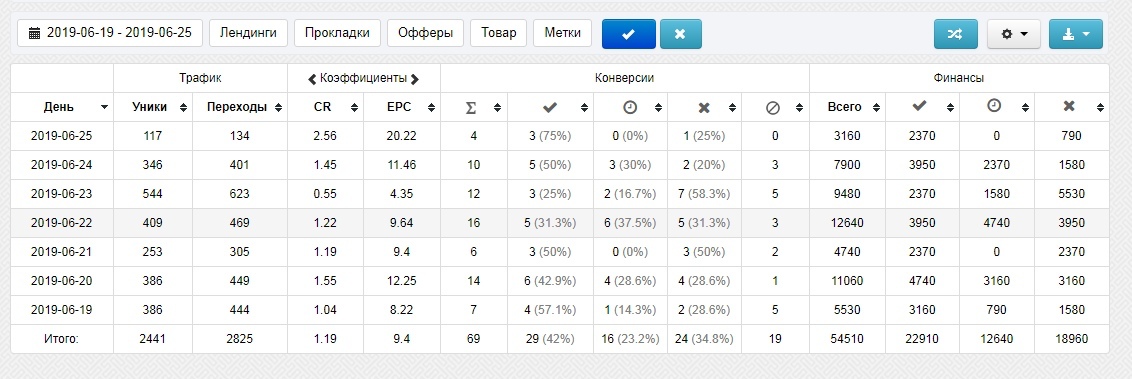
Task: Sort table by EPC column
Action: pyautogui.click(x=402, y=107)
